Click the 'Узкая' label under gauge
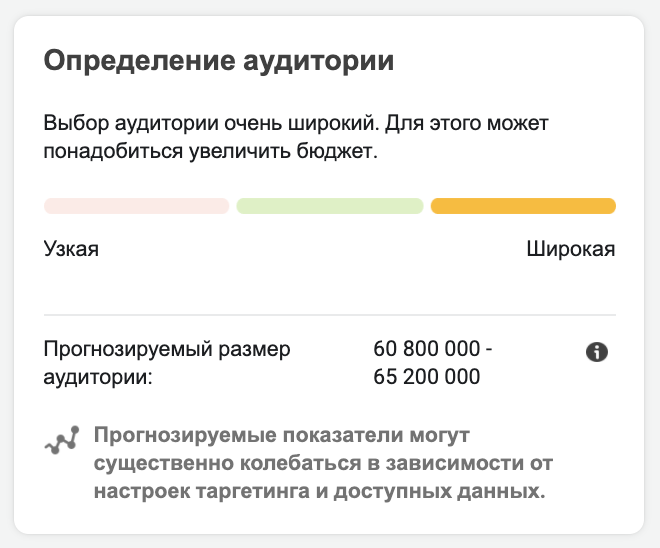 pos(71,249)
